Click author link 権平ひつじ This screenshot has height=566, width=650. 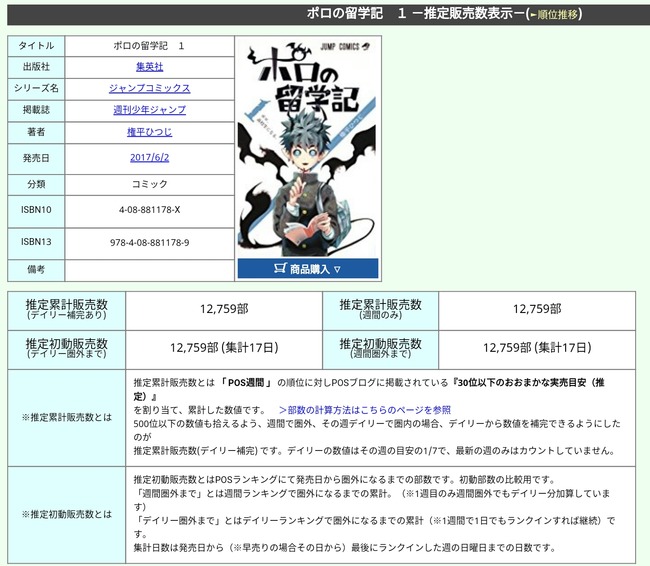point(149,132)
